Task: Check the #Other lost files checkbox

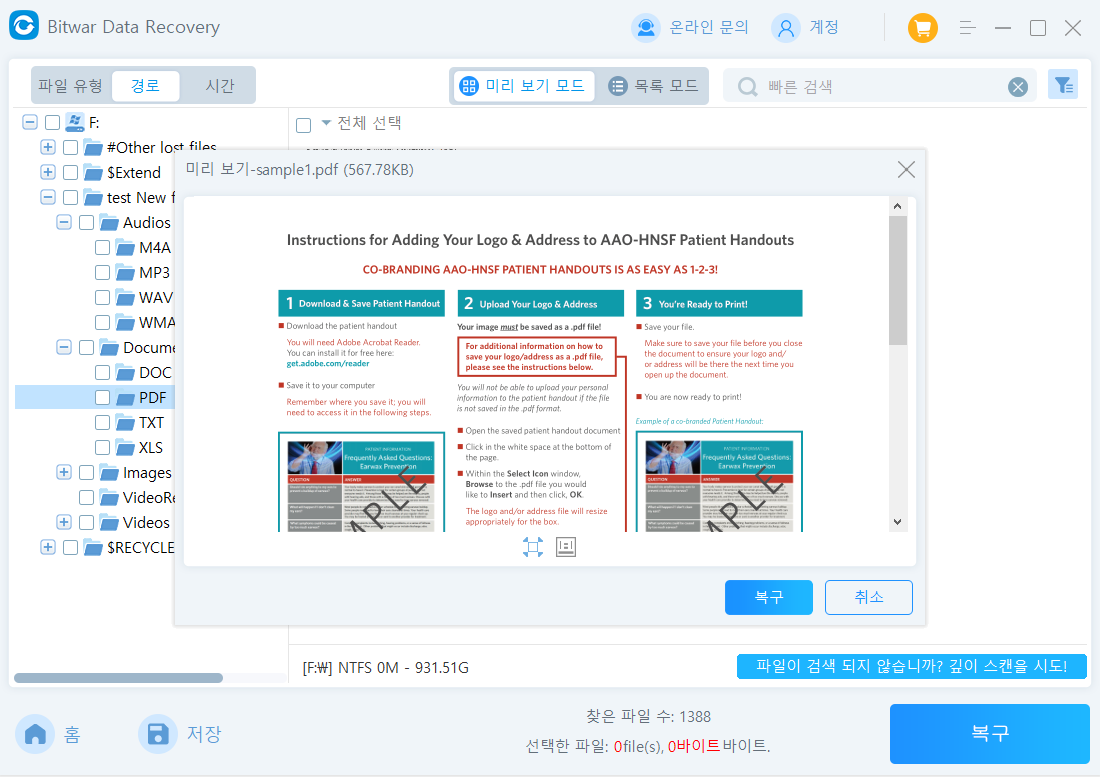Action: 70,147
